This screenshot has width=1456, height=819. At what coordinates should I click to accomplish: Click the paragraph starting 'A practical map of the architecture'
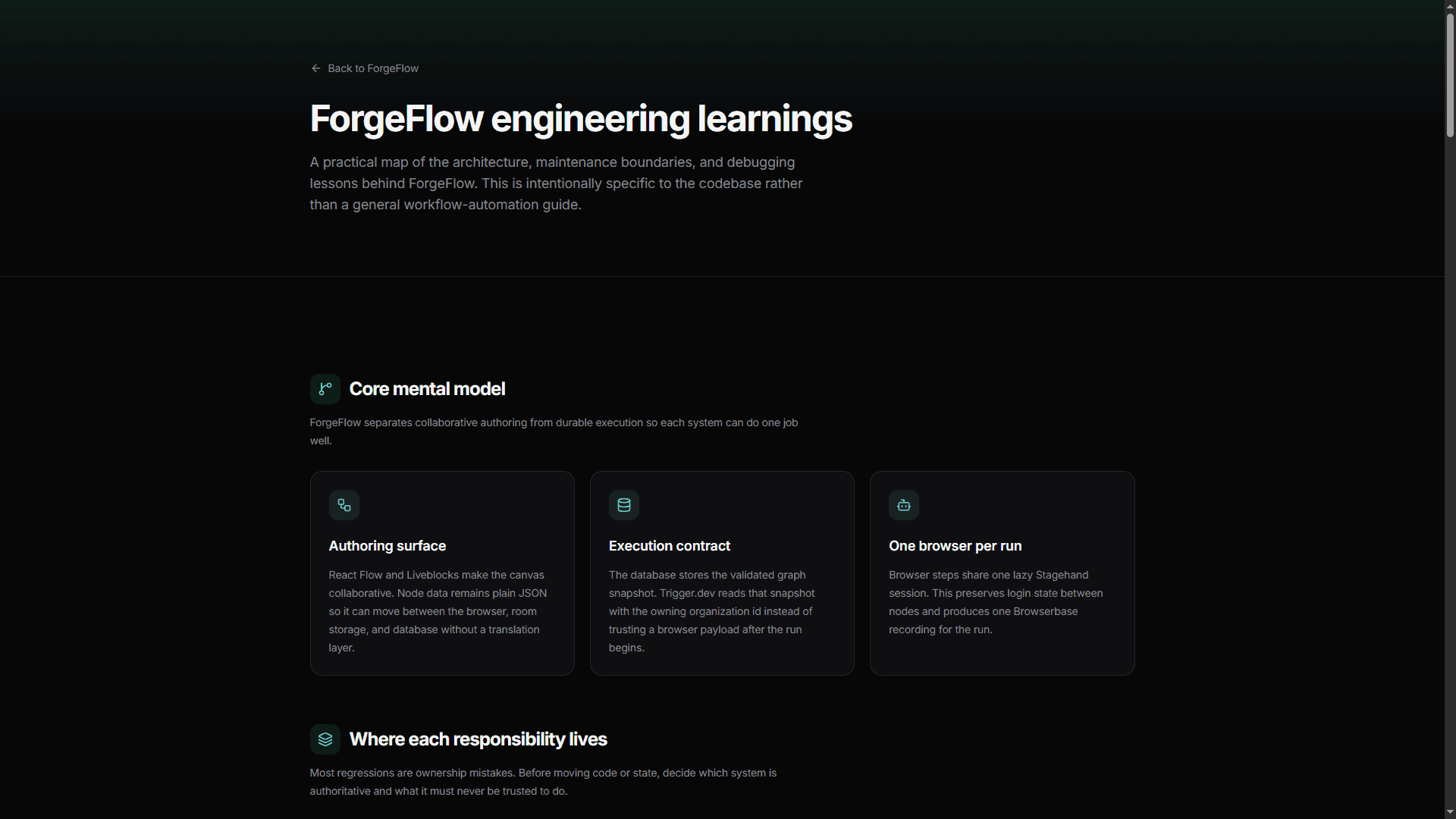(556, 184)
